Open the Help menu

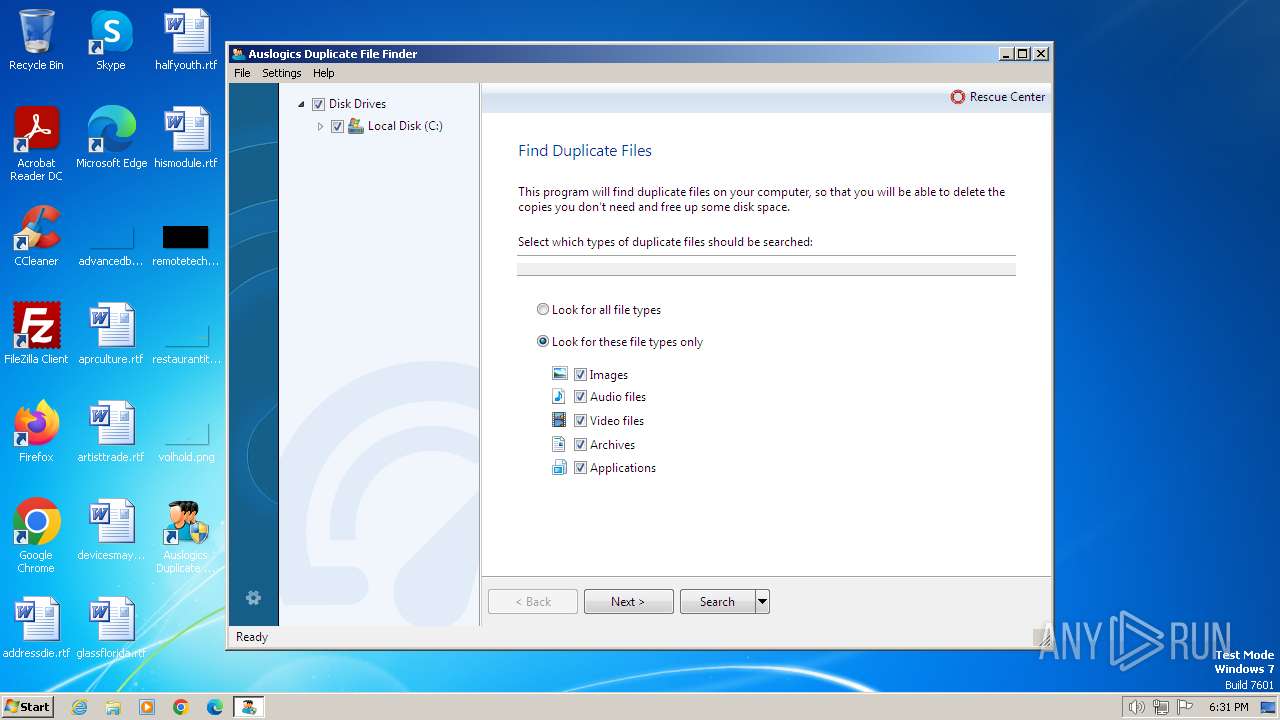[323, 73]
